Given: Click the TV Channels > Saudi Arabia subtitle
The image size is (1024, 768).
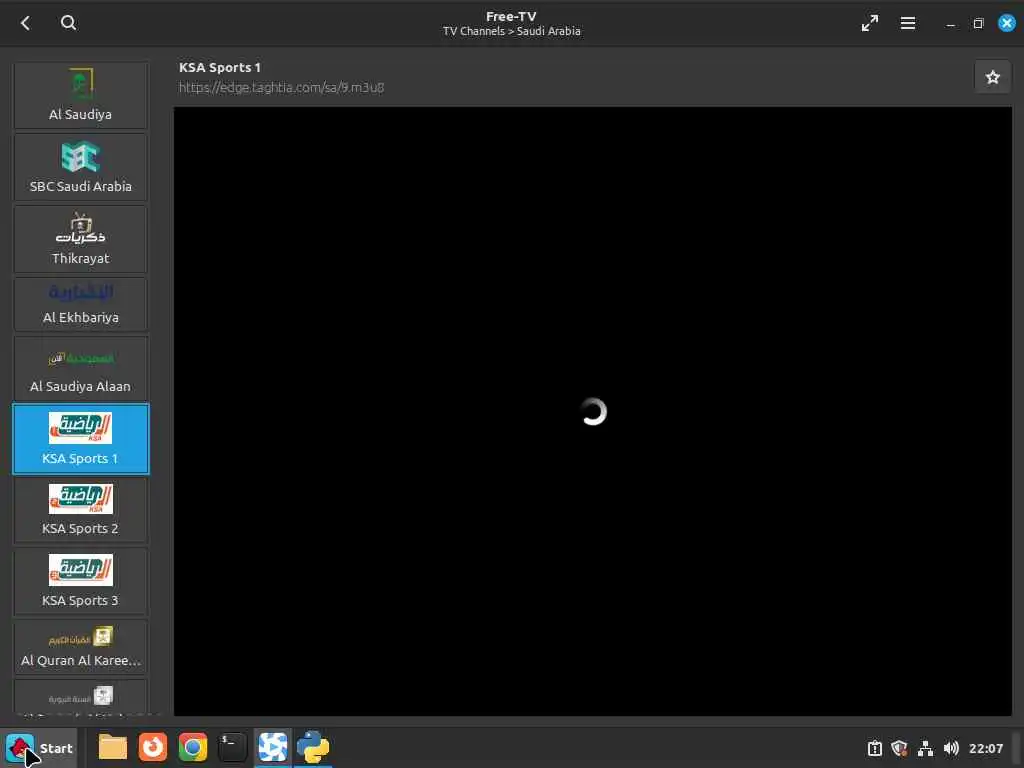Looking at the screenshot, I should [511, 31].
